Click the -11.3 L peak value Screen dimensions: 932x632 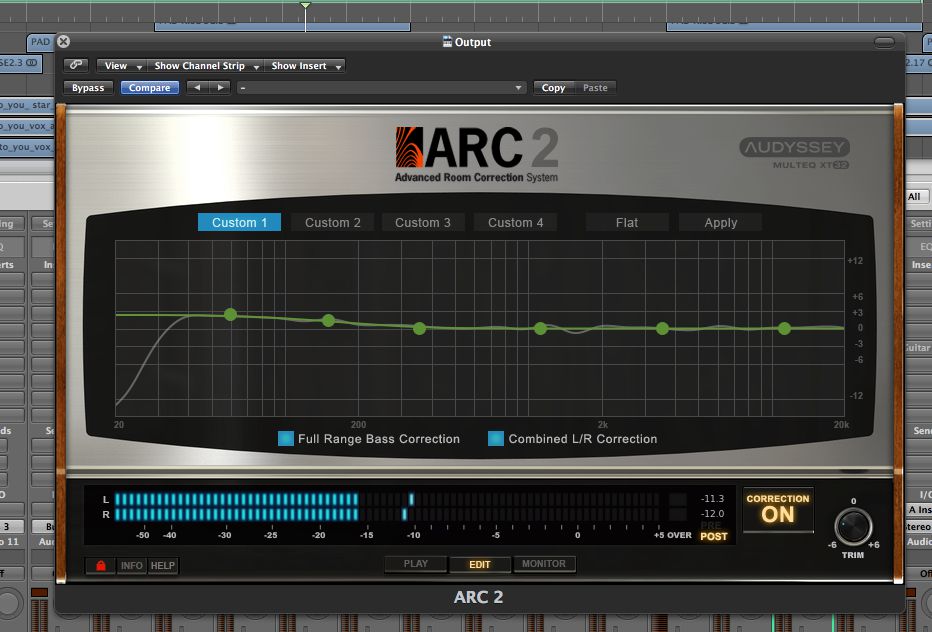pyautogui.click(x=712, y=499)
